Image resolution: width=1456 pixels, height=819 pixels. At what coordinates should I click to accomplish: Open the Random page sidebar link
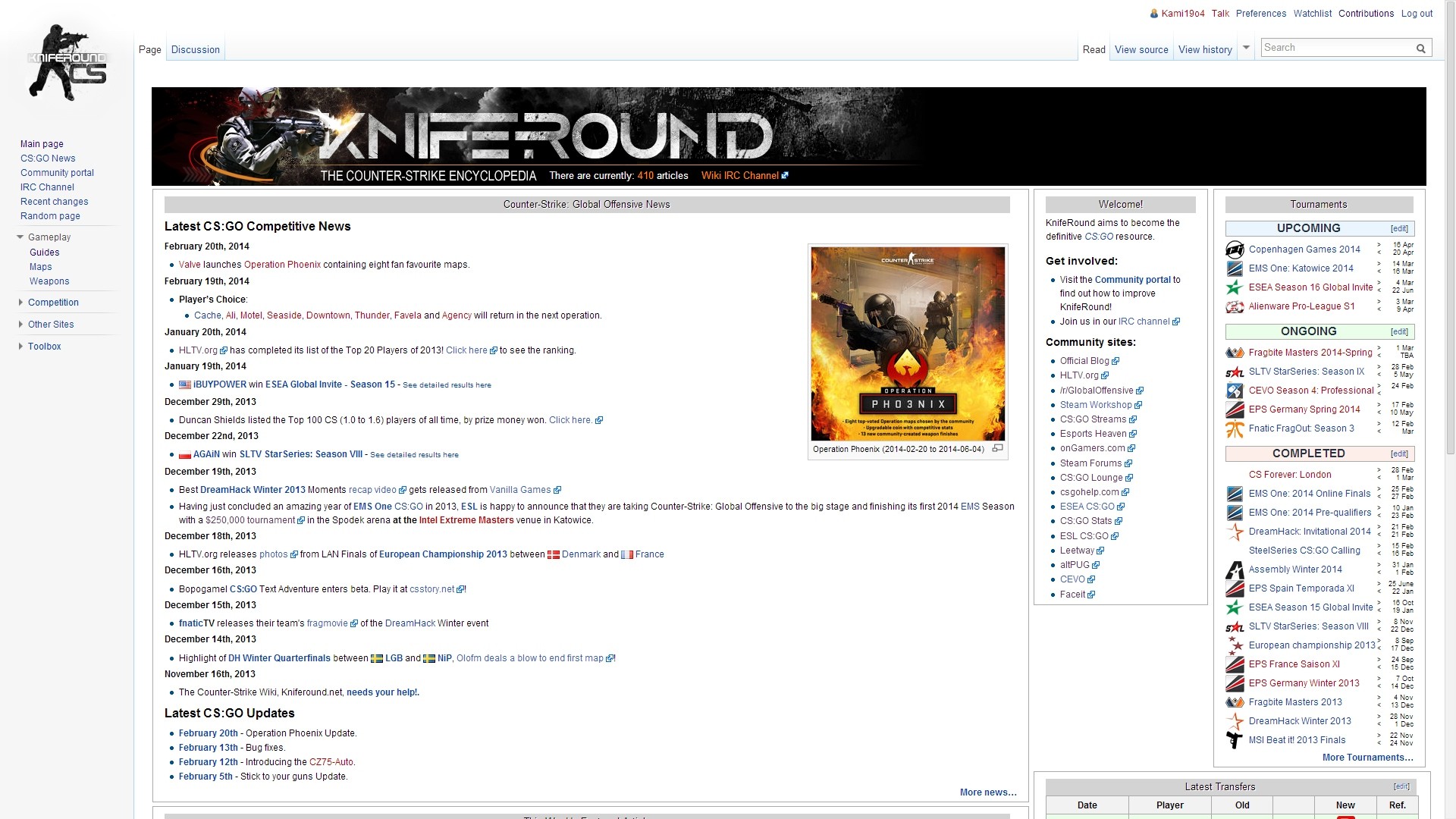[50, 216]
